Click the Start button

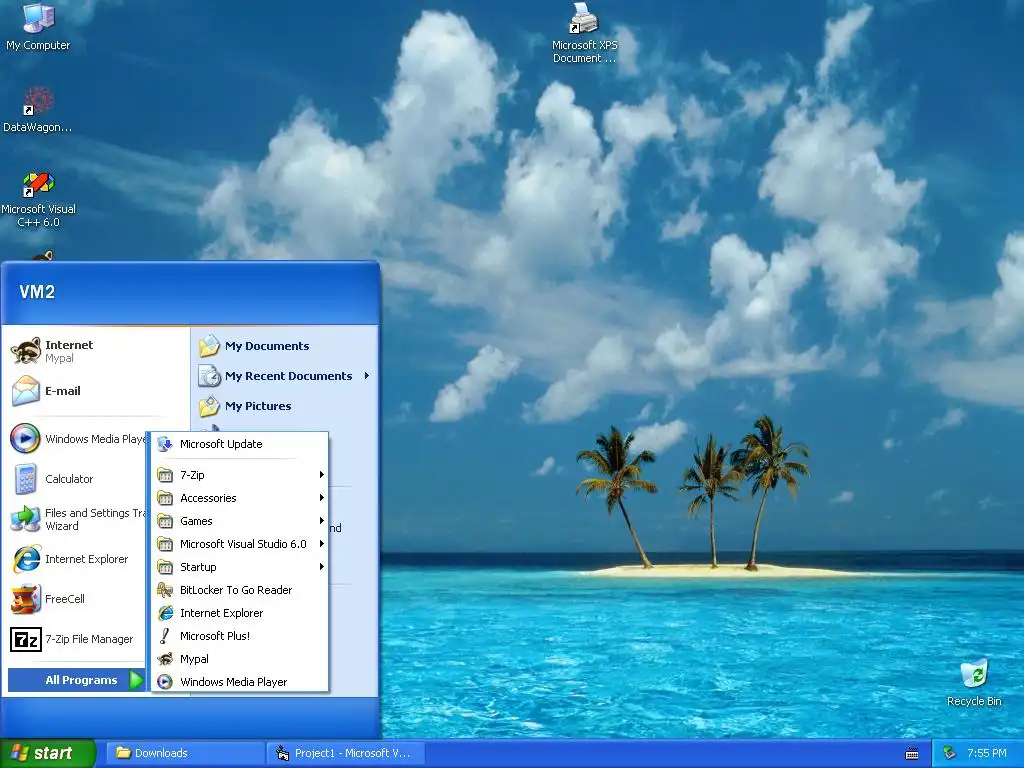click(48, 754)
